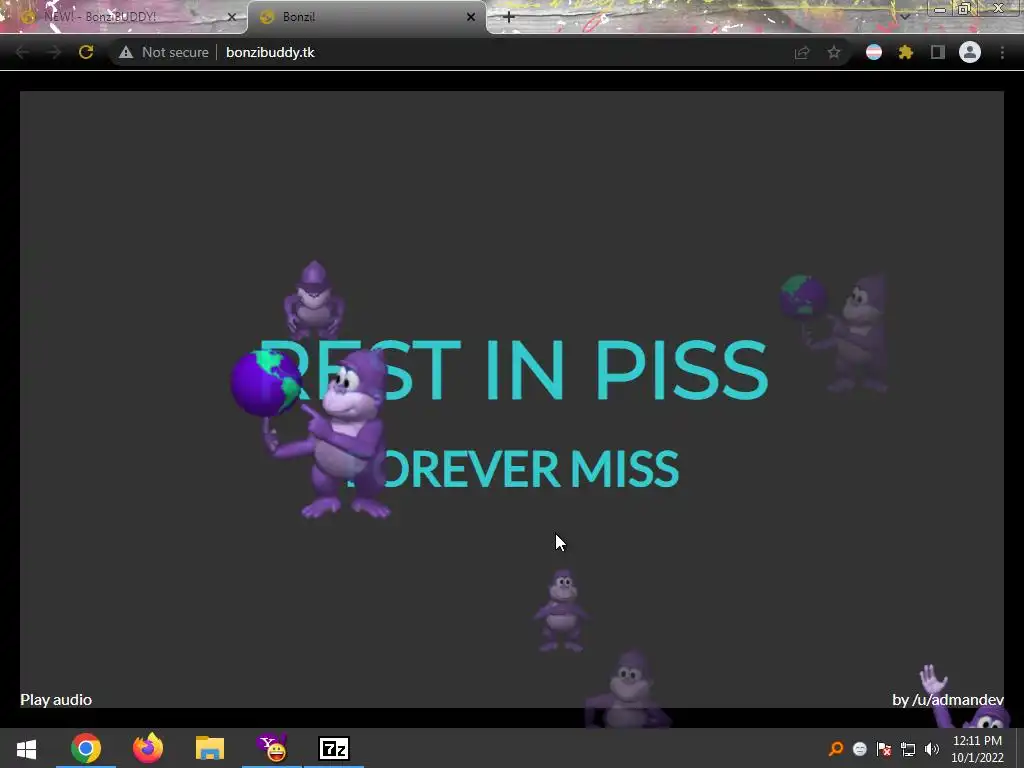This screenshot has height=768, width=1024.
Task: Open the Extensions puzzle piece menu
Action: click(x=906, y=52)
